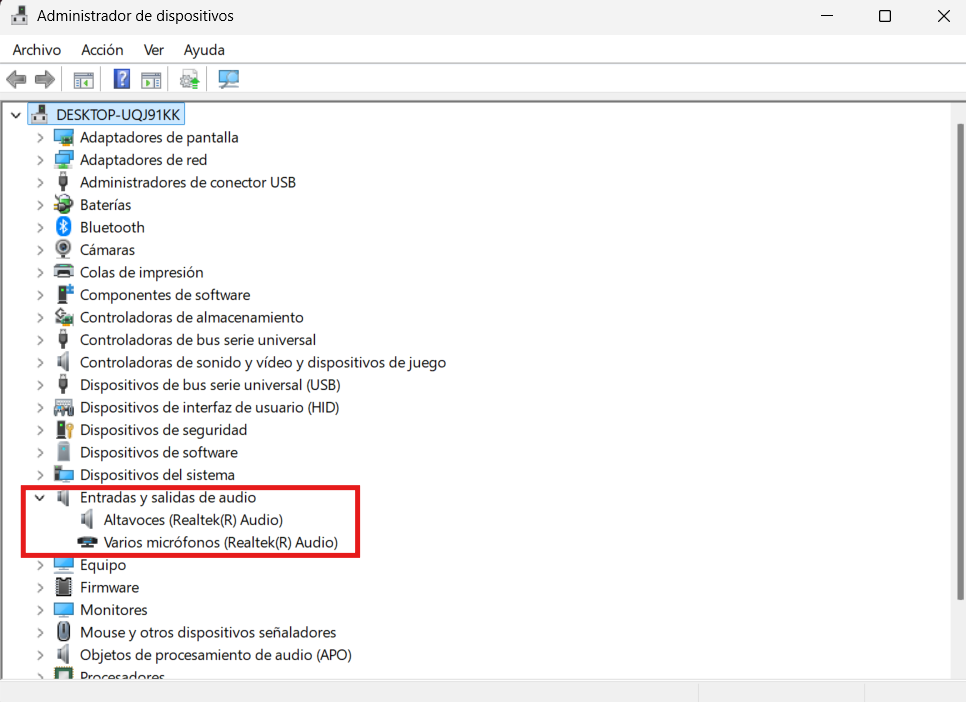Click the Varios micrófonos device icon

[87, 542]
